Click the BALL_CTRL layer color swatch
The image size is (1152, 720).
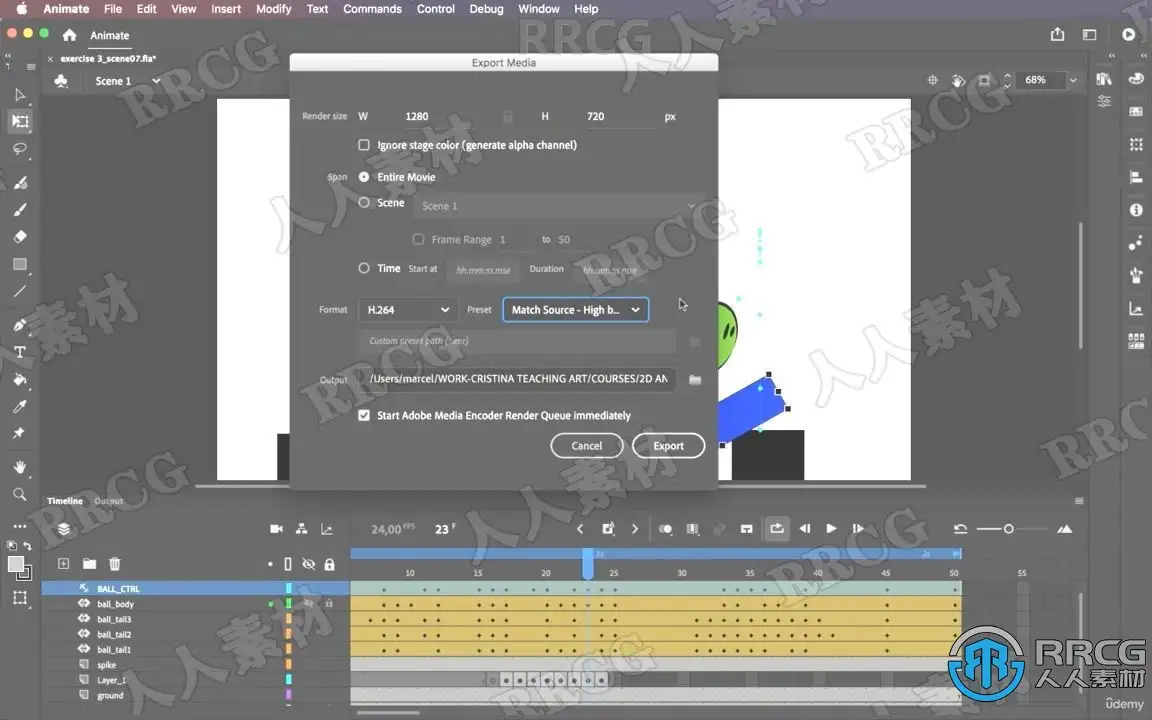tap(289, 588)
